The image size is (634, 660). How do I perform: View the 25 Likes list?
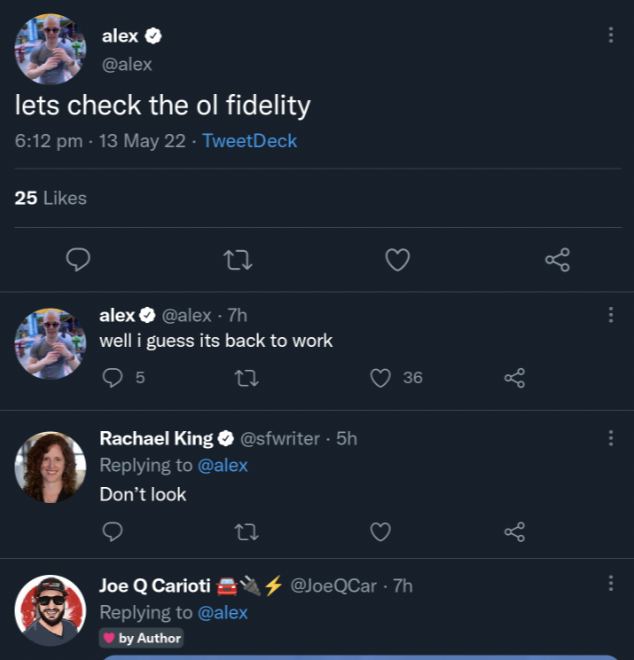(x=50, y=198)
